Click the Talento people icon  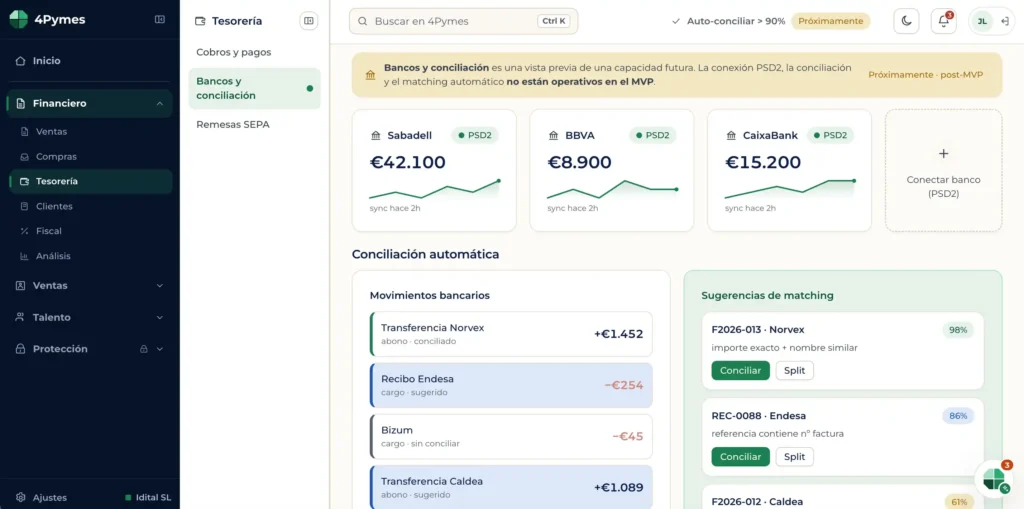click(x=20, y=317)
